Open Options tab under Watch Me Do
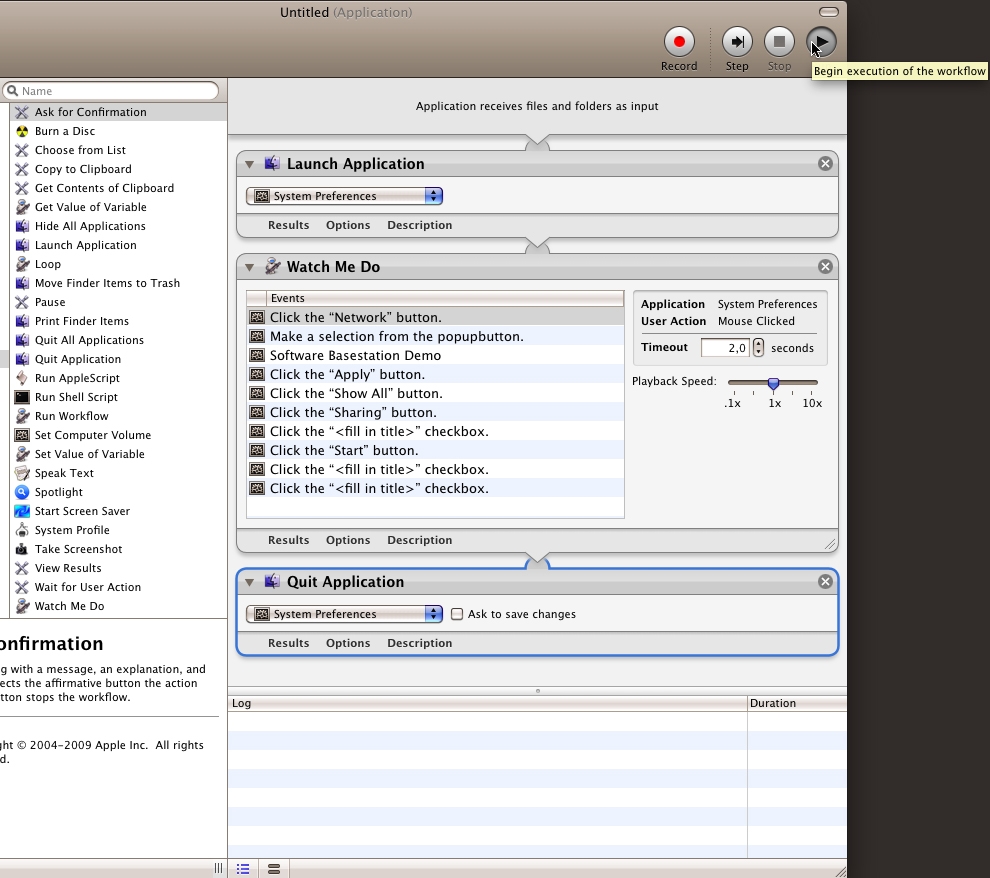Viewport: 990px width, 878px height. (348, 540)
